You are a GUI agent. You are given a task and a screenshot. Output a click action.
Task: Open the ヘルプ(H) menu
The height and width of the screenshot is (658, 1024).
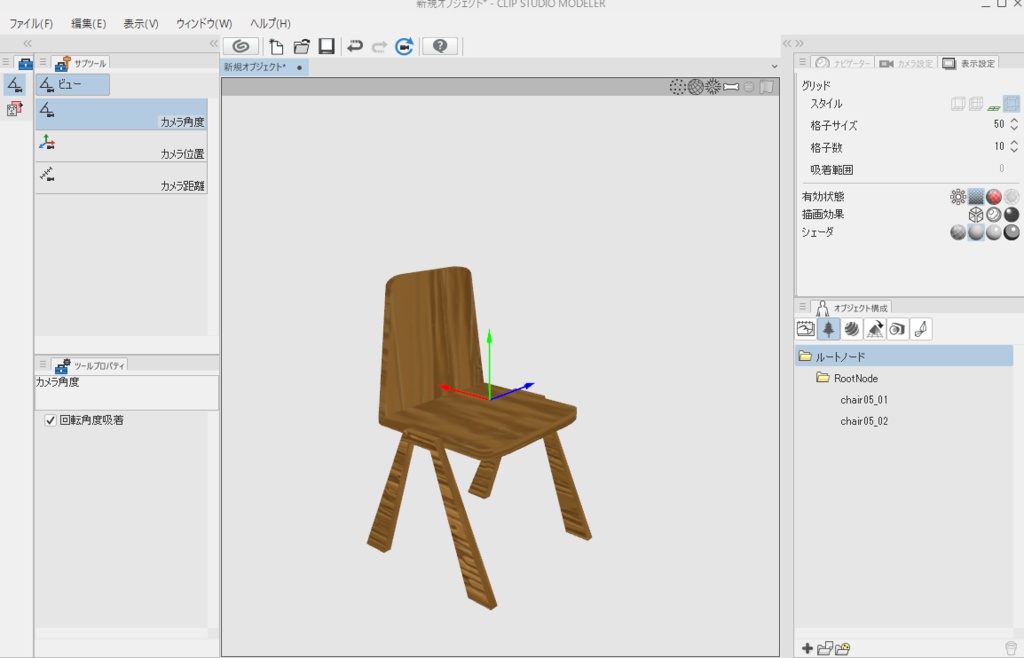[x=270, y=24]
